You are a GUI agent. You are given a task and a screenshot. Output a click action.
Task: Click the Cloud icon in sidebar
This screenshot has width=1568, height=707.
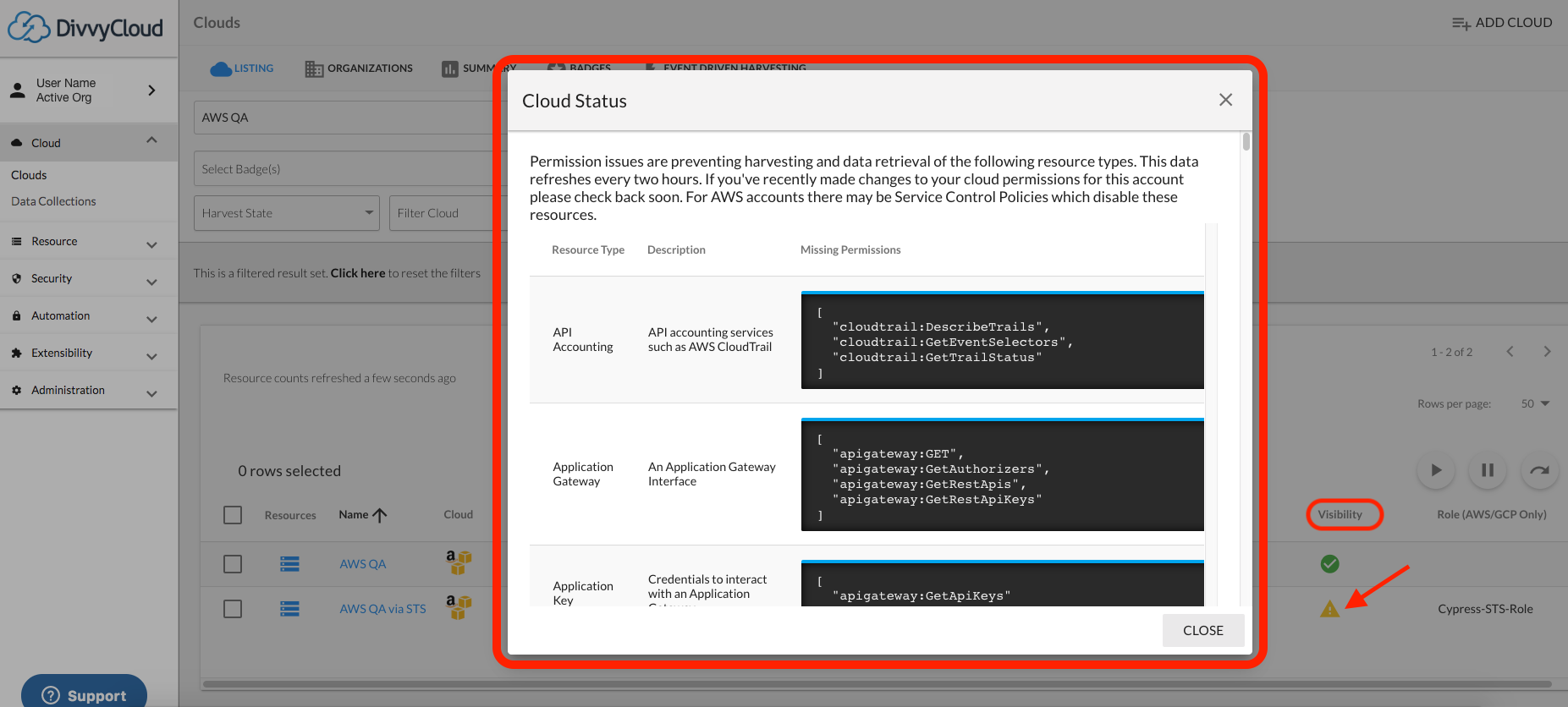coord(16,143)
